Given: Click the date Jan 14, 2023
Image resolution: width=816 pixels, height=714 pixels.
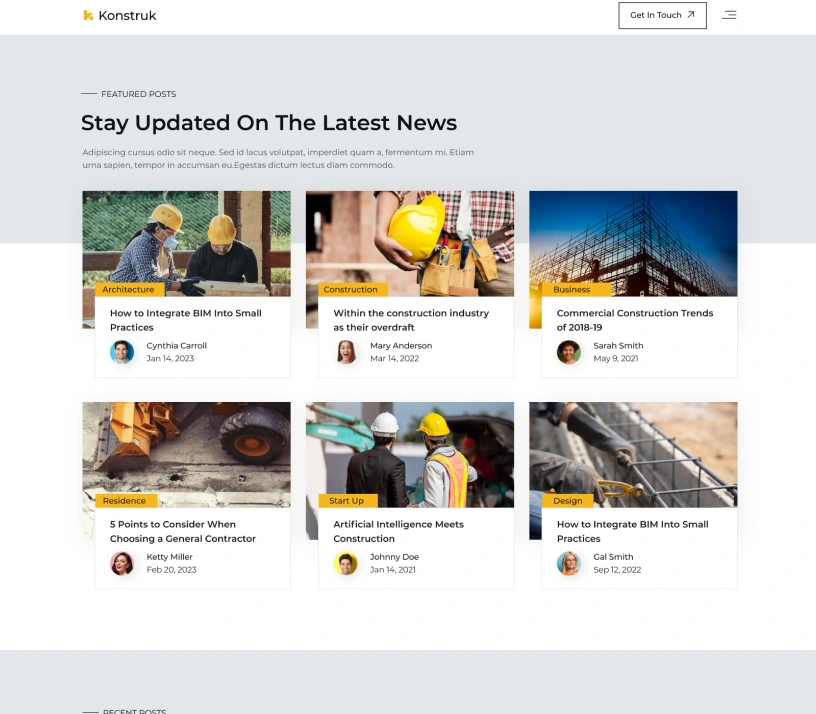Looking at the screenshot, I should (x=170, y=358).
